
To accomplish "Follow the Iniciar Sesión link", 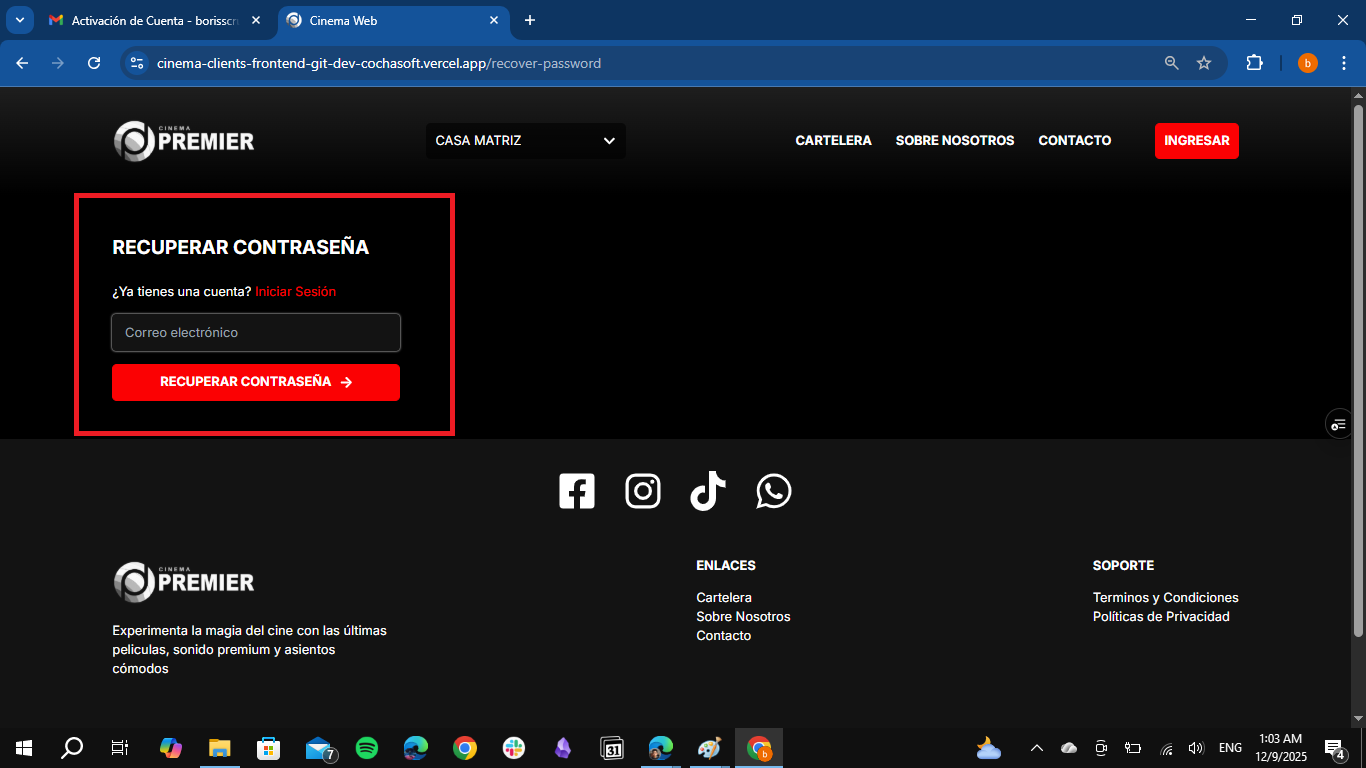I will tap(295, 292).
